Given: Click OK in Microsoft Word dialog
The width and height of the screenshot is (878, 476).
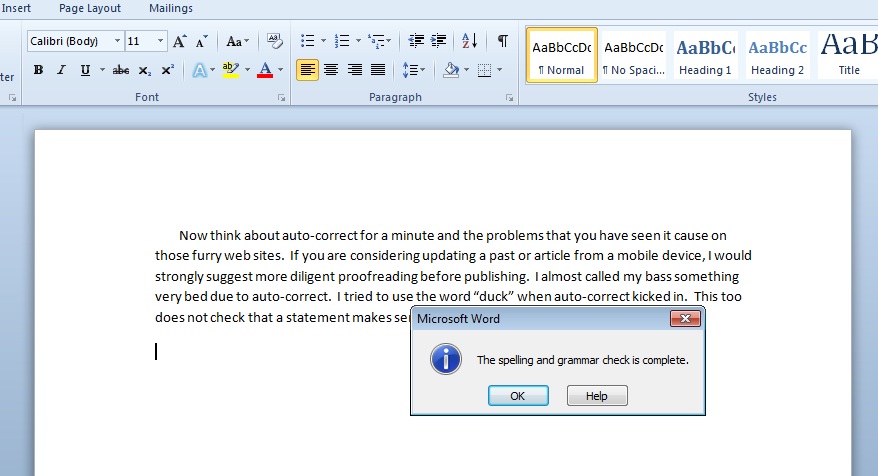Looking at the screenshot, I should pyautogui.click(x=518, y=396).
